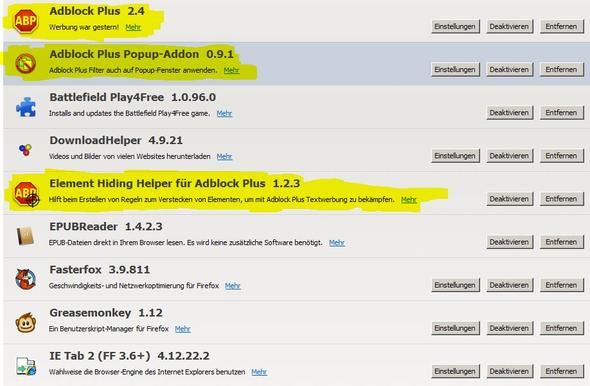Entfernen the Fasterfox add-on
The image size is (590, 386).
561,285
